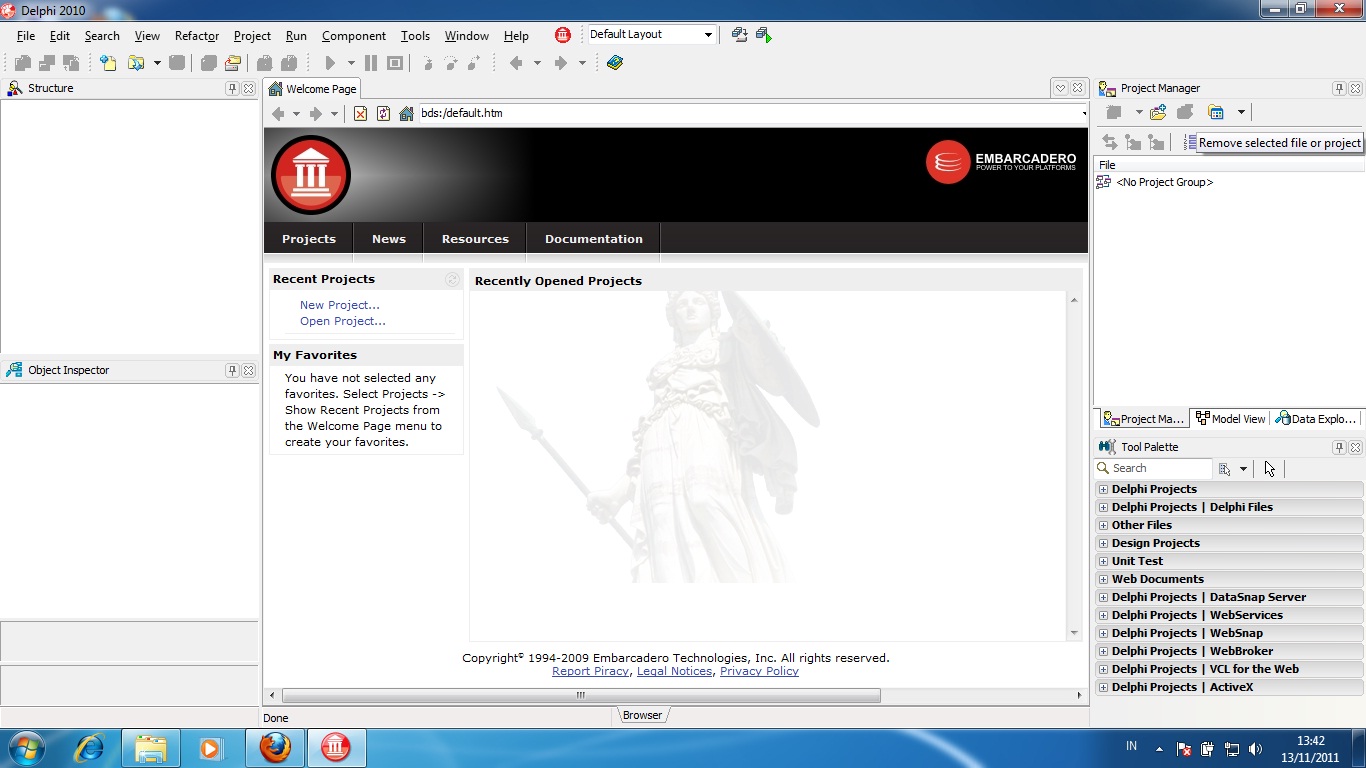Toggle the Project Manager panel pin
This screenshot has height=768, width=1366.
1339,88
